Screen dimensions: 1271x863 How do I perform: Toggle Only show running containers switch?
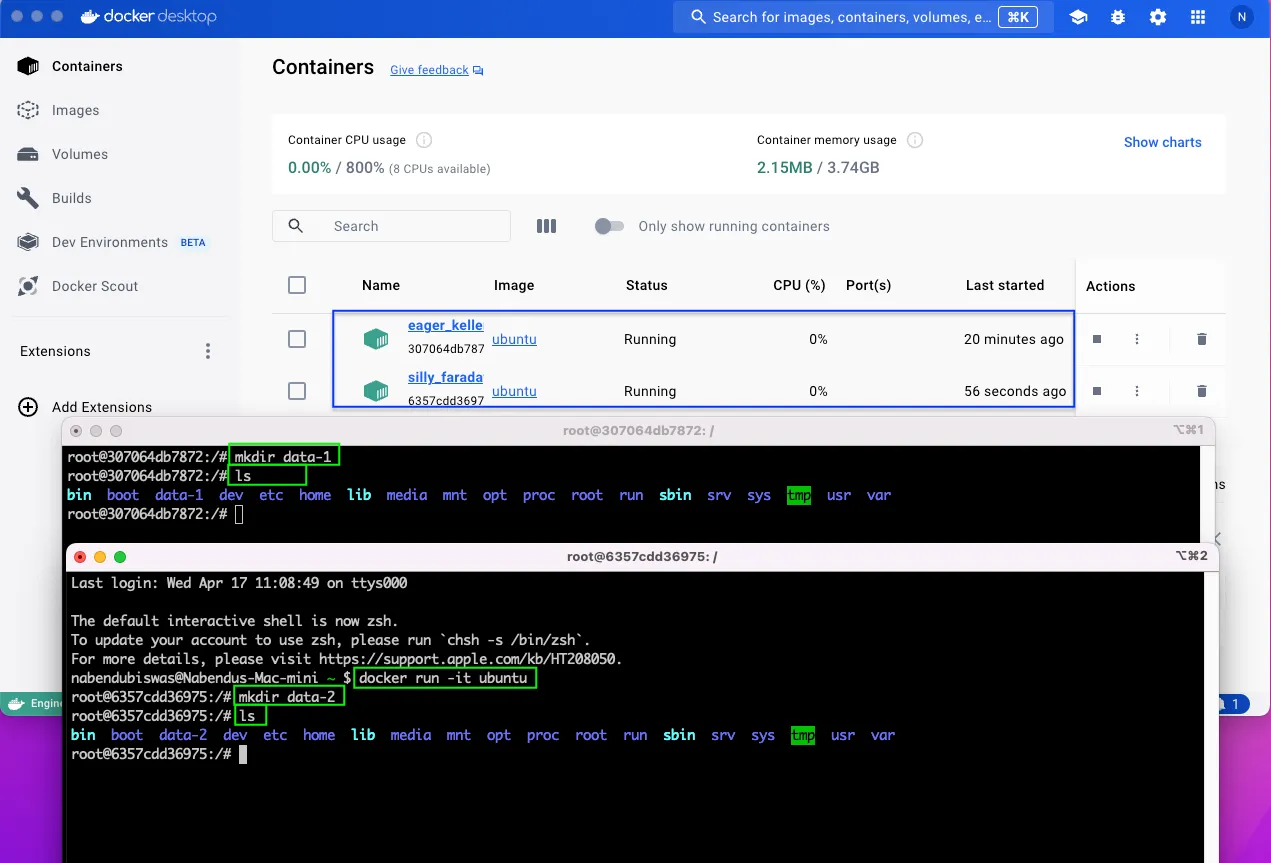[x=609, y=226]
